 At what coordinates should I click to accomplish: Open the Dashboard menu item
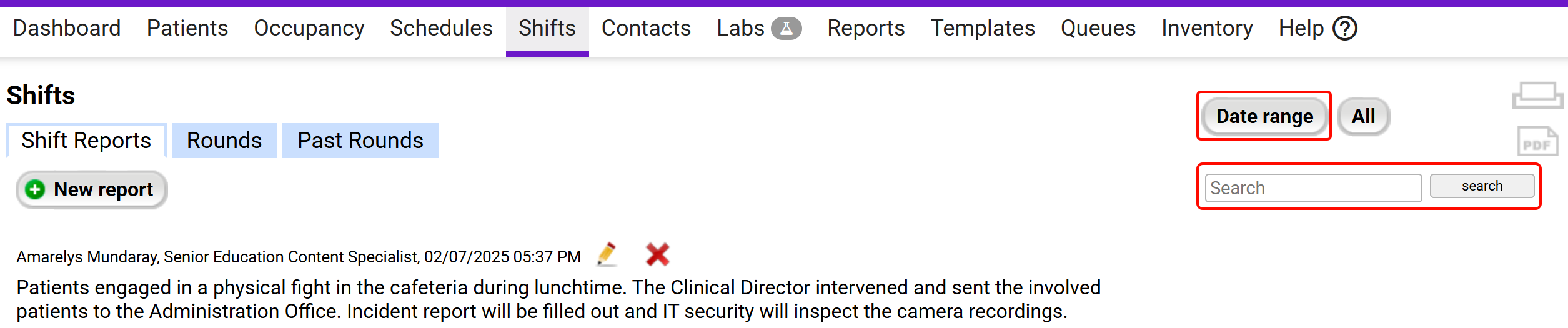click(67, 29)
